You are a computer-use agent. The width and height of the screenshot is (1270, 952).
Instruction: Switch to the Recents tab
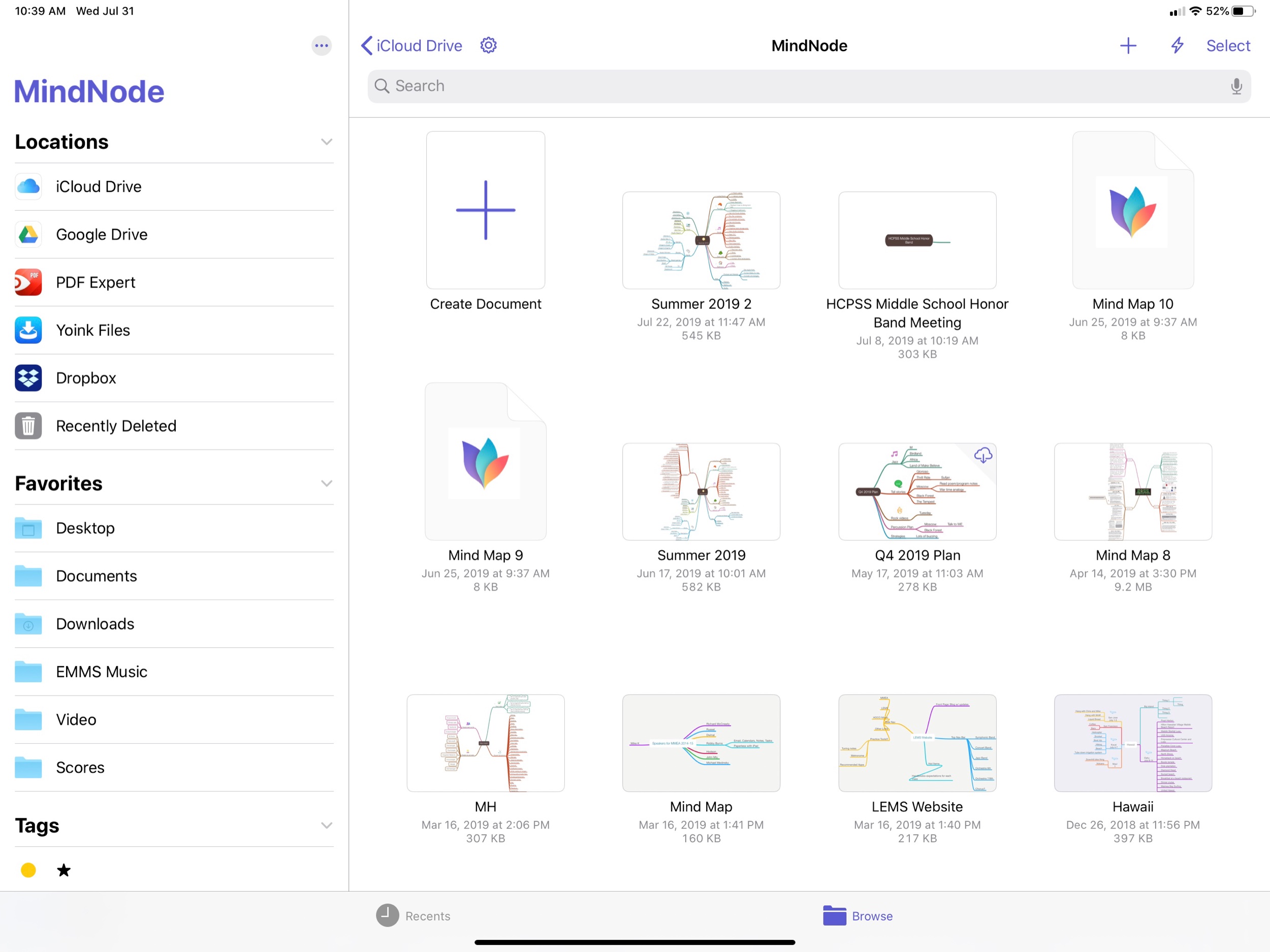click(x=414, y=916)
